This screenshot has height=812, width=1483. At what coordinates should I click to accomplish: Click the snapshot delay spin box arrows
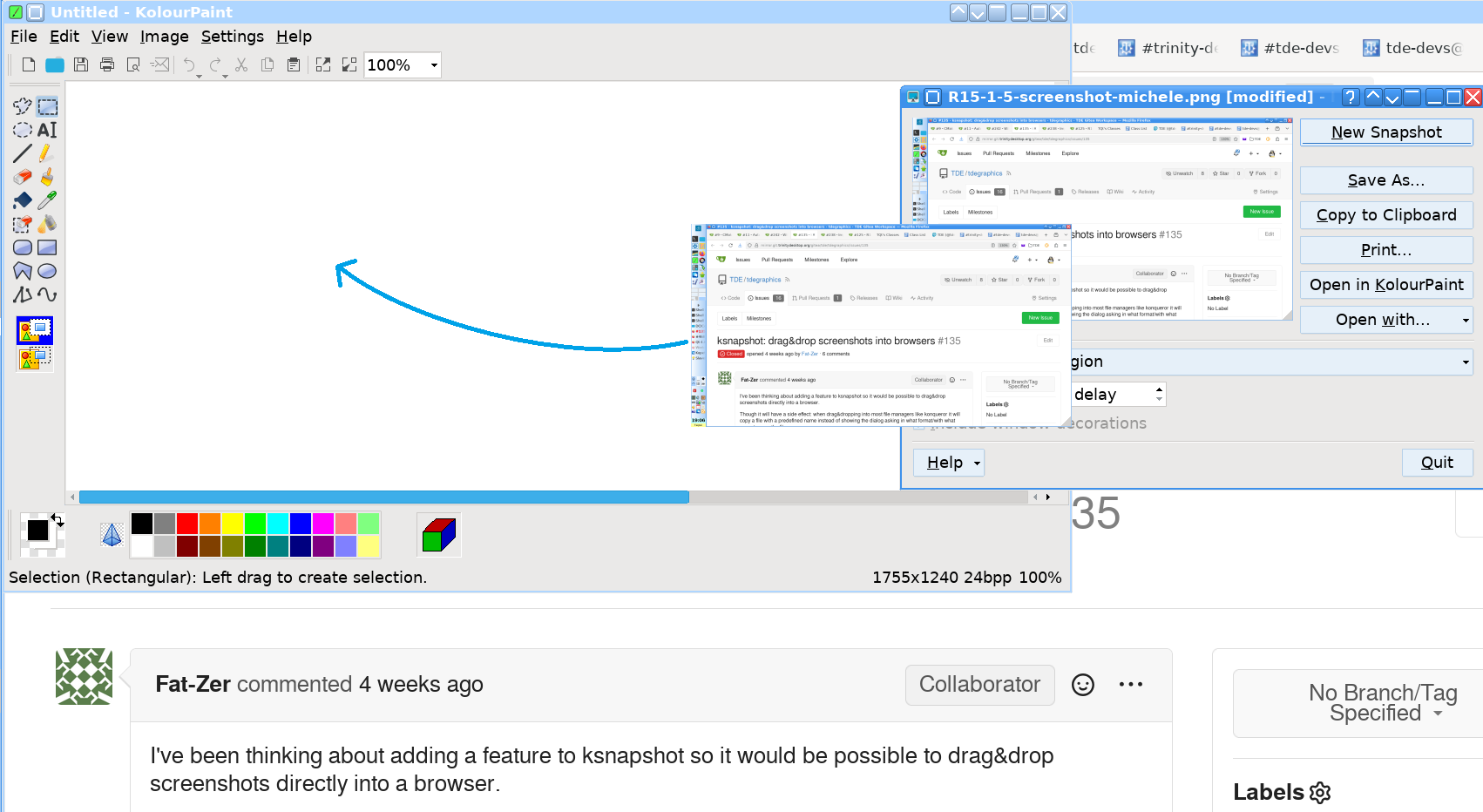tap(1159, 395)
